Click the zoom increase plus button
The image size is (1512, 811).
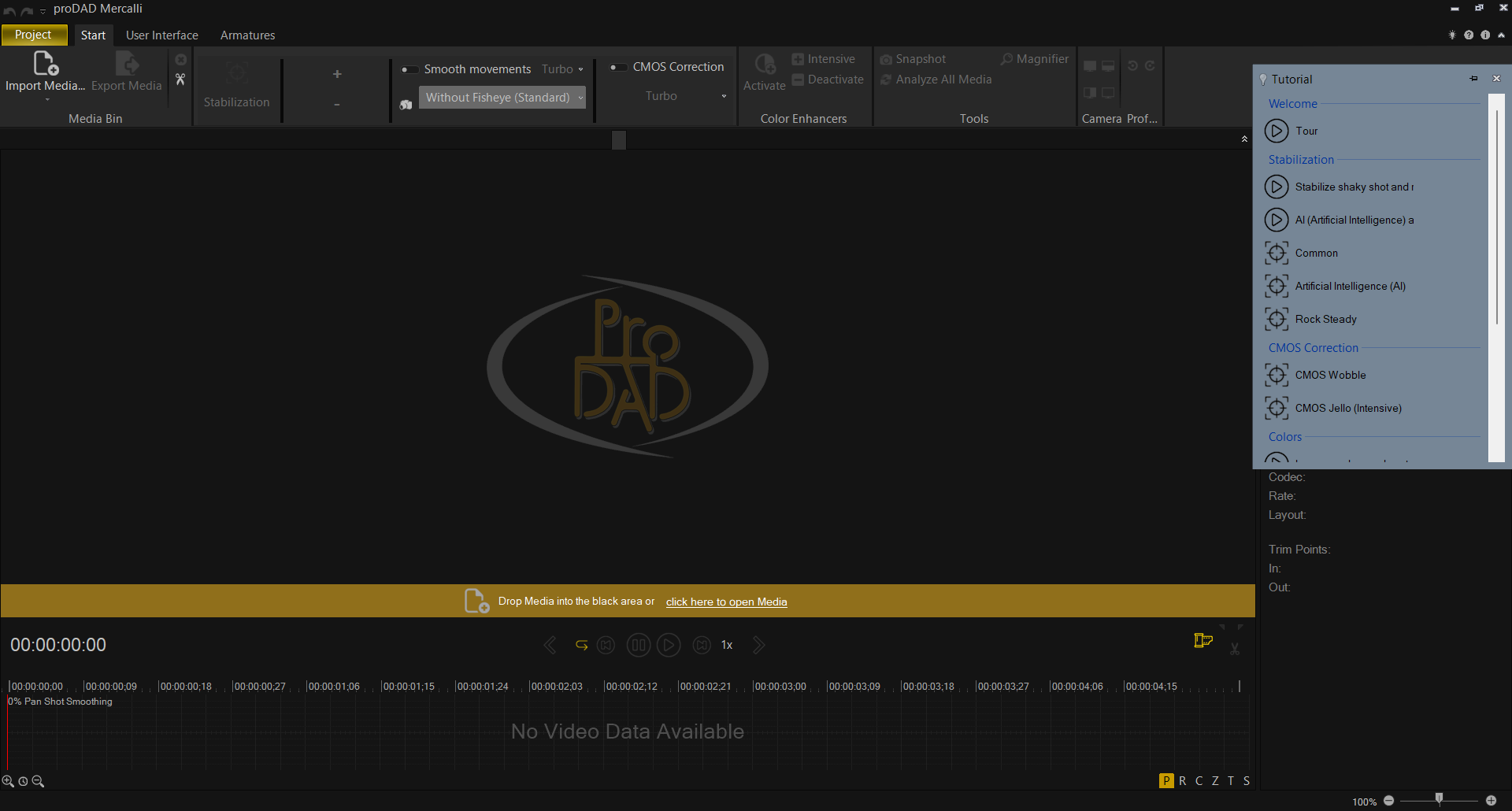[1491, 800]
